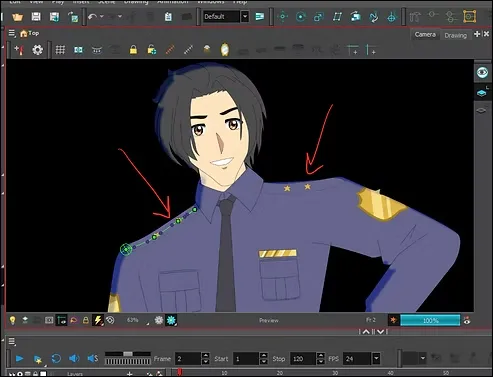
Task: Click the orange ruler icon
Action: tap(170, 50)
